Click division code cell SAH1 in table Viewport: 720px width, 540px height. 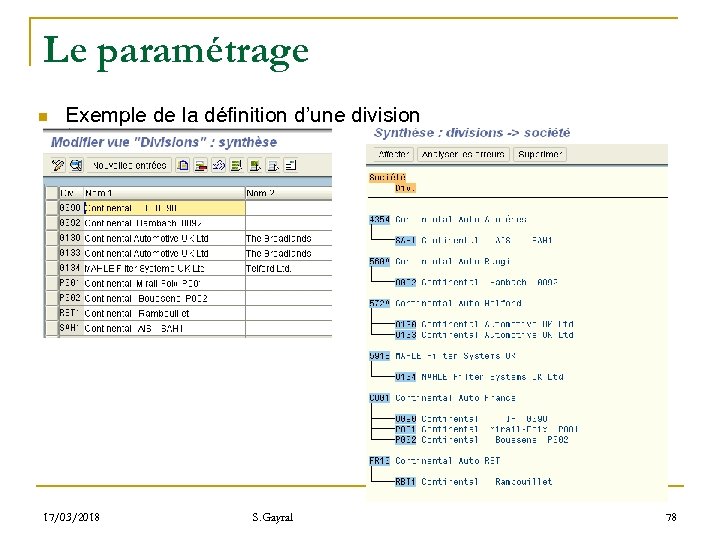[70, 328]
